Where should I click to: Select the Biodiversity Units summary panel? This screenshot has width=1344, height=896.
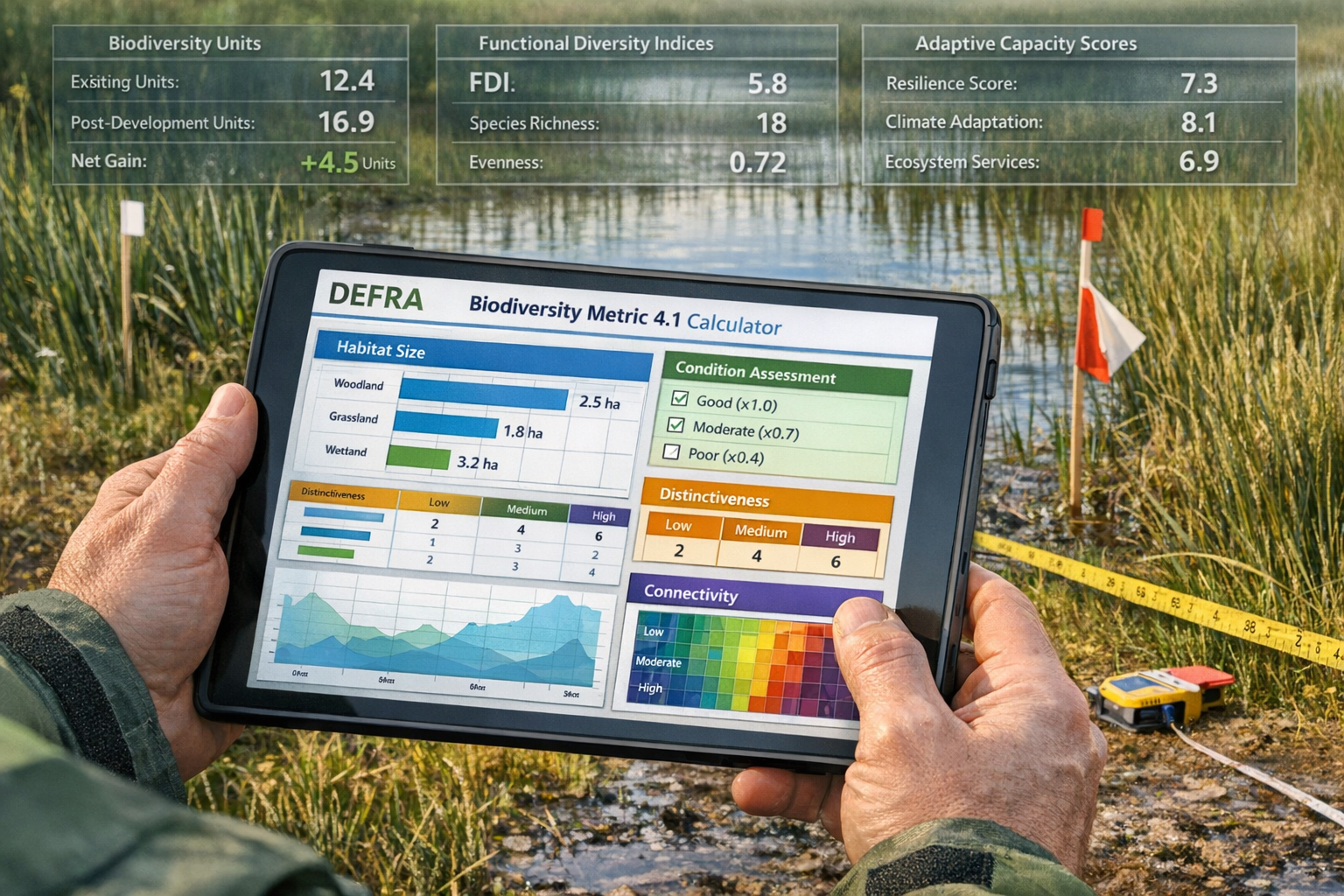coord(230,103)
